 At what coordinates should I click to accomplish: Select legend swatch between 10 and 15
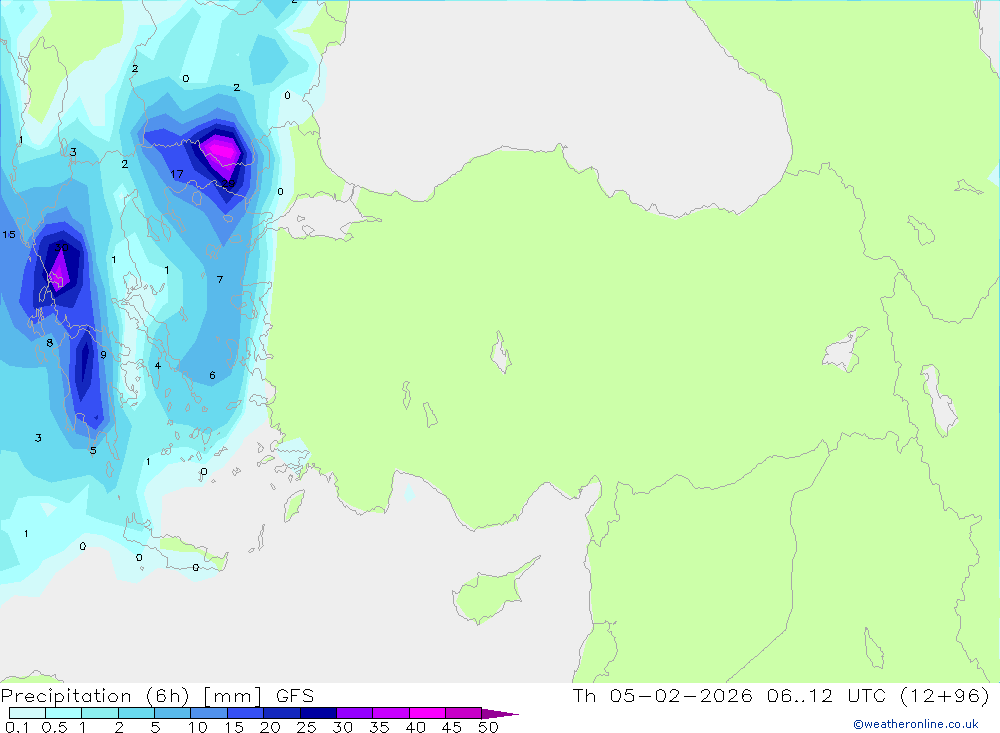(x=209, y=713)
